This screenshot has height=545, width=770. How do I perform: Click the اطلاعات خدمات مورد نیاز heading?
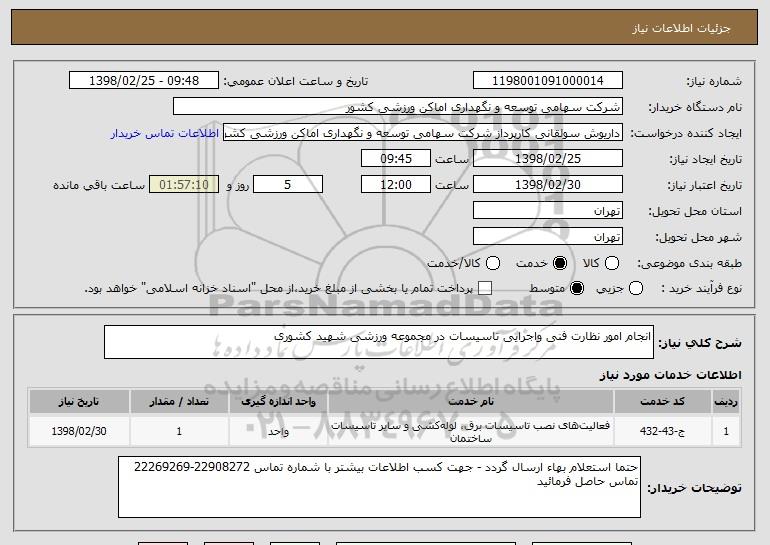pyautogui.click(x=670, y=375)
